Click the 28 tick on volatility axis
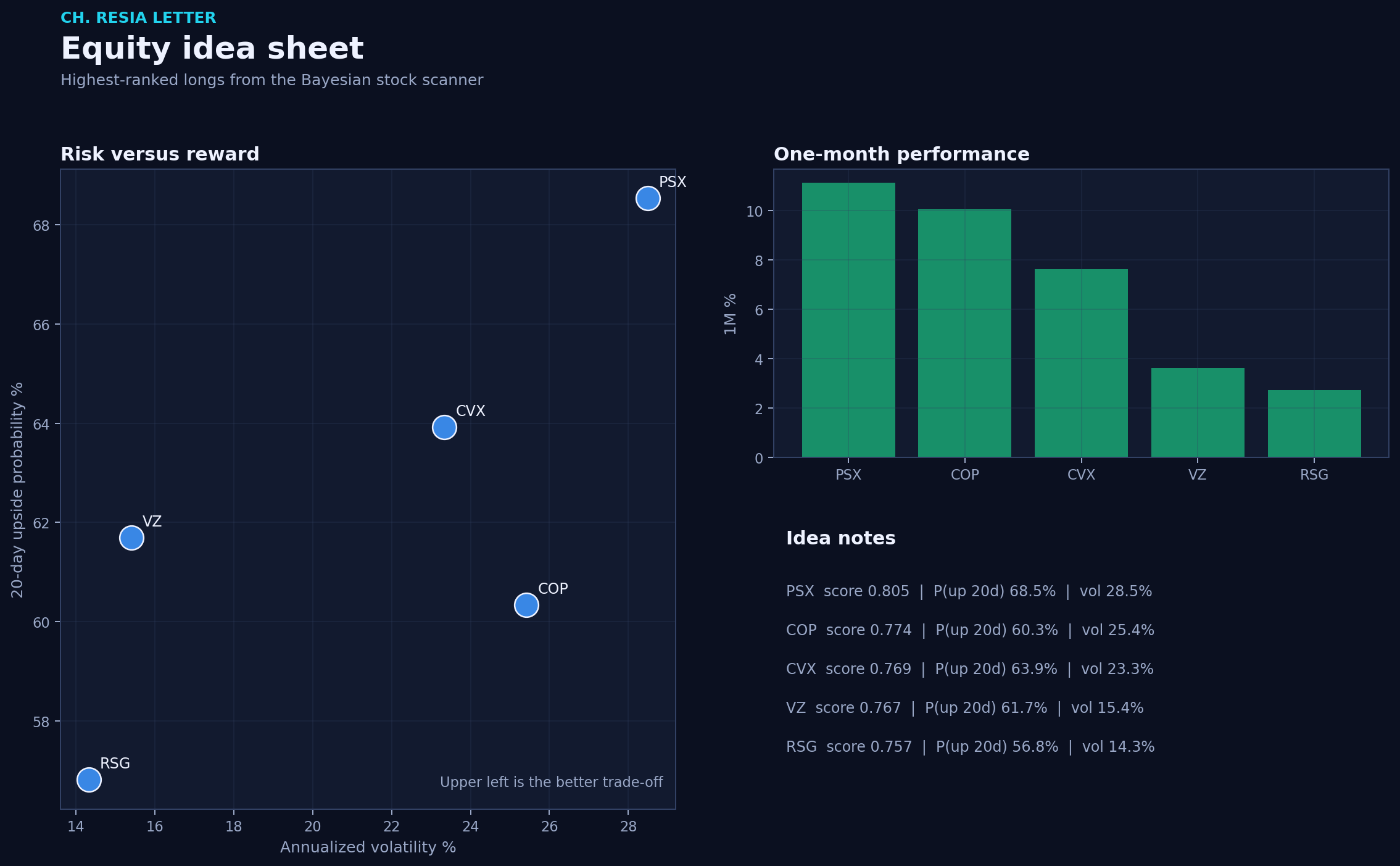Image resolution: width=1400 pixels, height=866 pixels. coord(628,826)
